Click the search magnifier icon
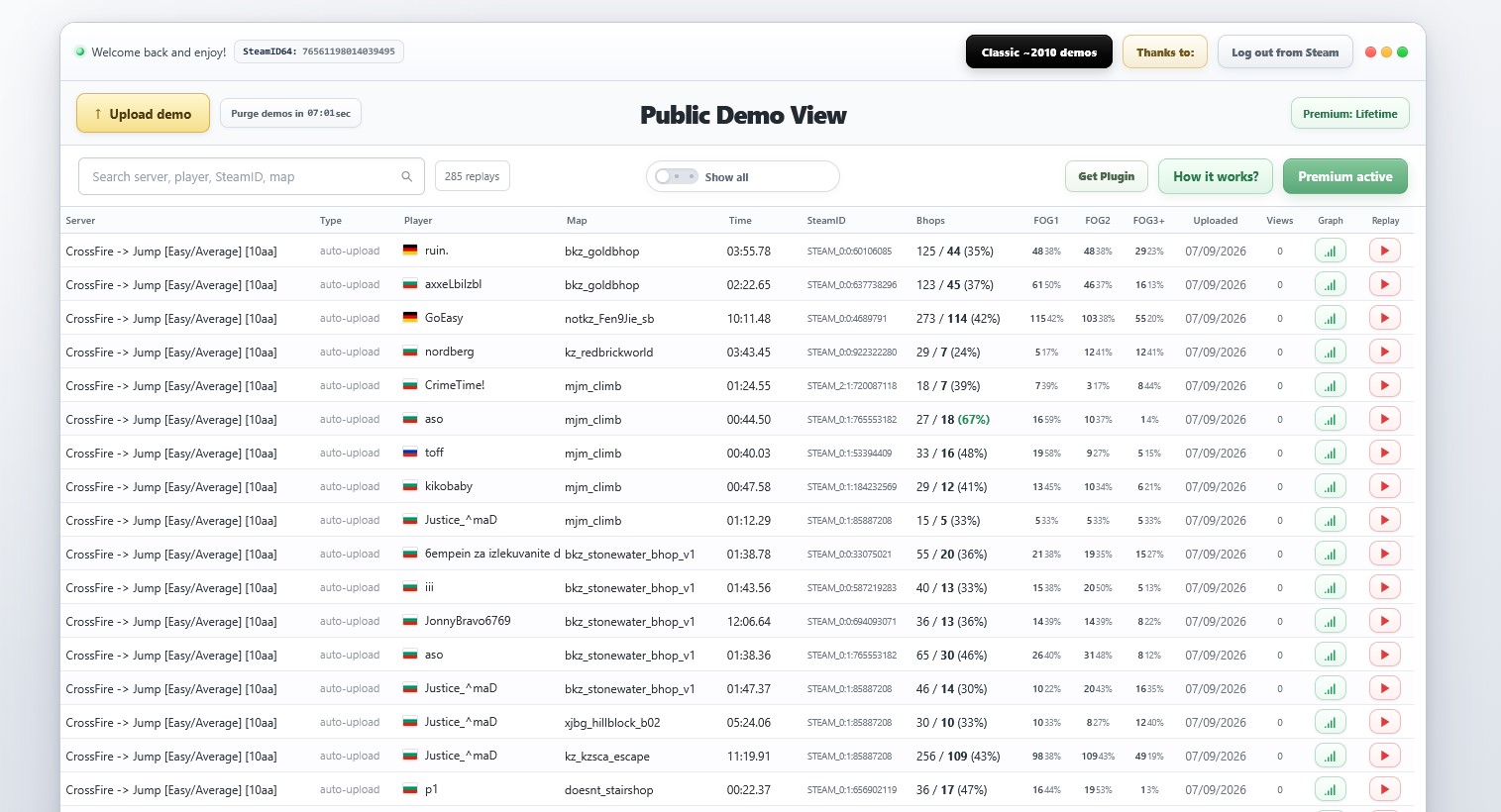This screenshot has height=812, width=1501. pos(406,176)
